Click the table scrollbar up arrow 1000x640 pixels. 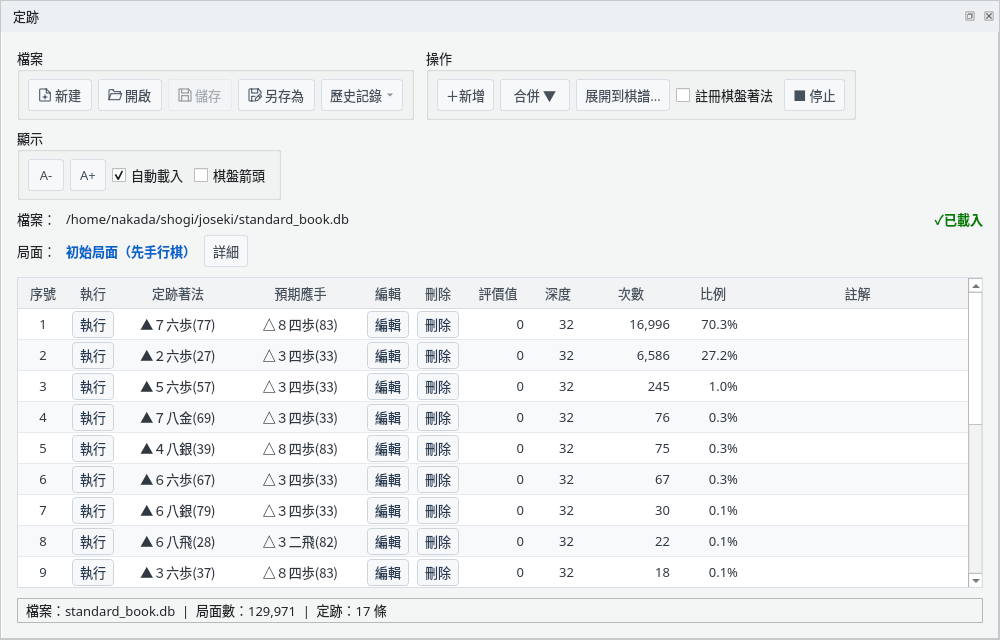pos(975,285)
